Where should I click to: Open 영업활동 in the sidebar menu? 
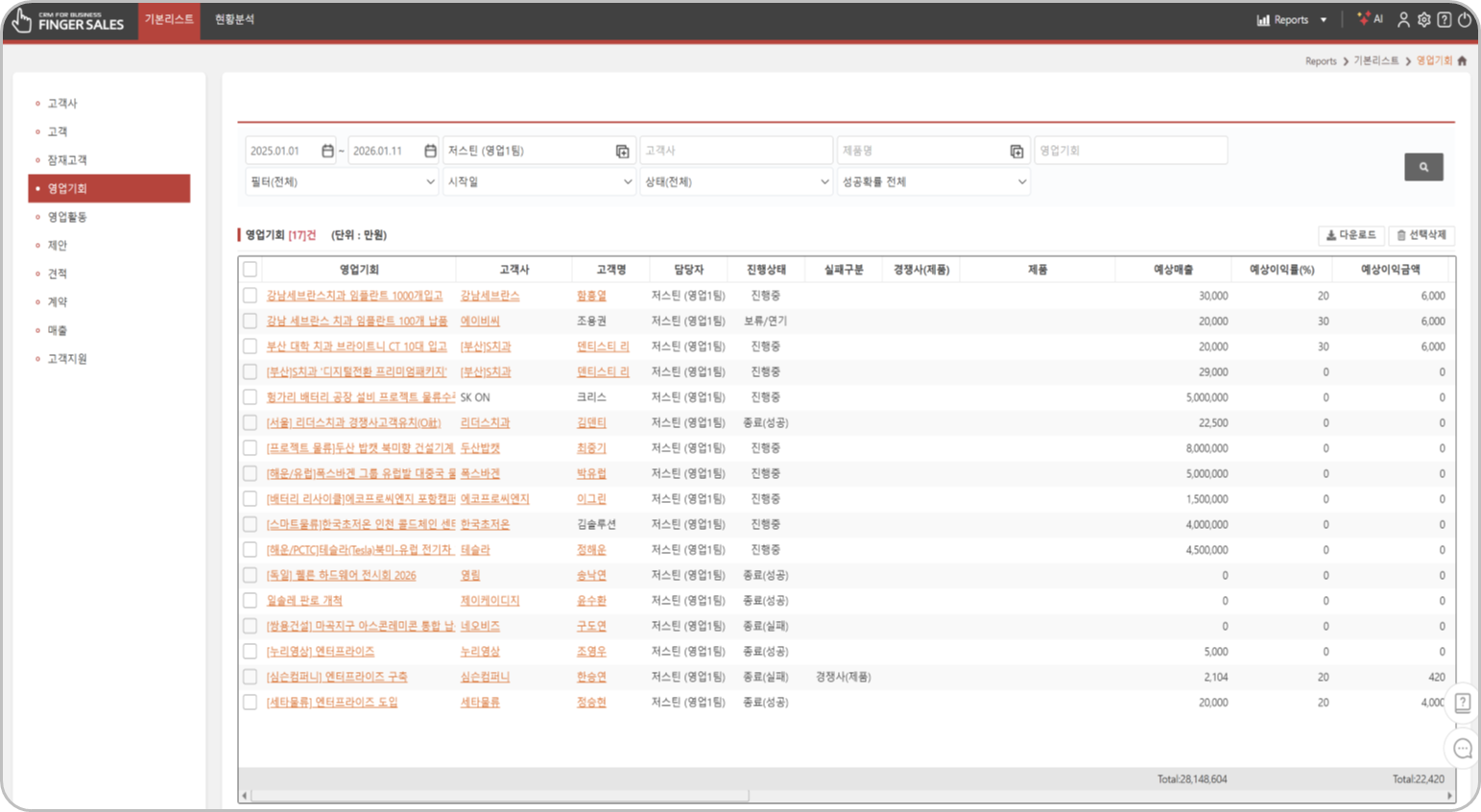click(67, 217)
